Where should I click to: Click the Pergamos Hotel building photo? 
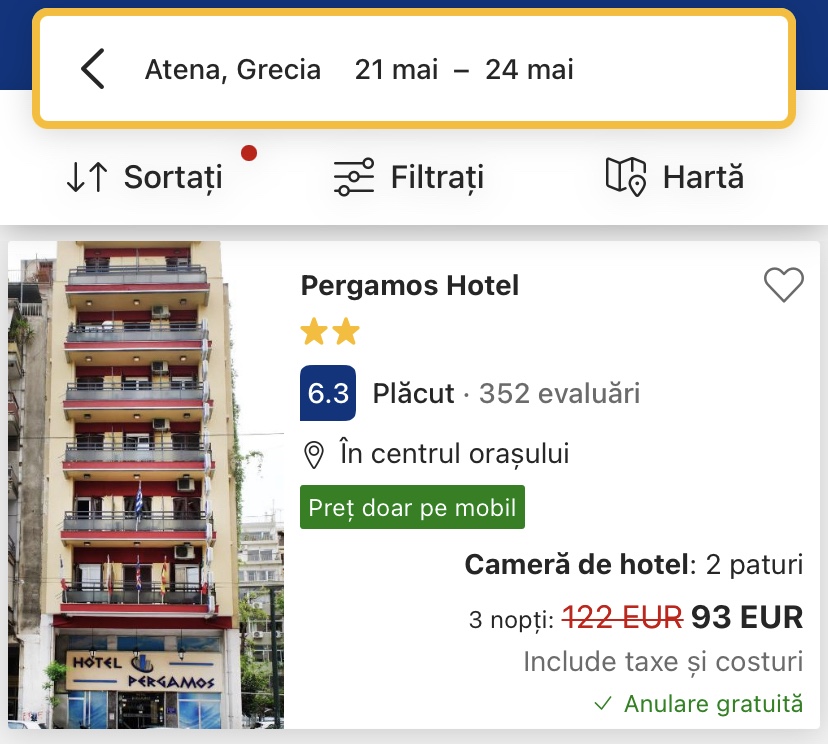(x=146, y=484)
